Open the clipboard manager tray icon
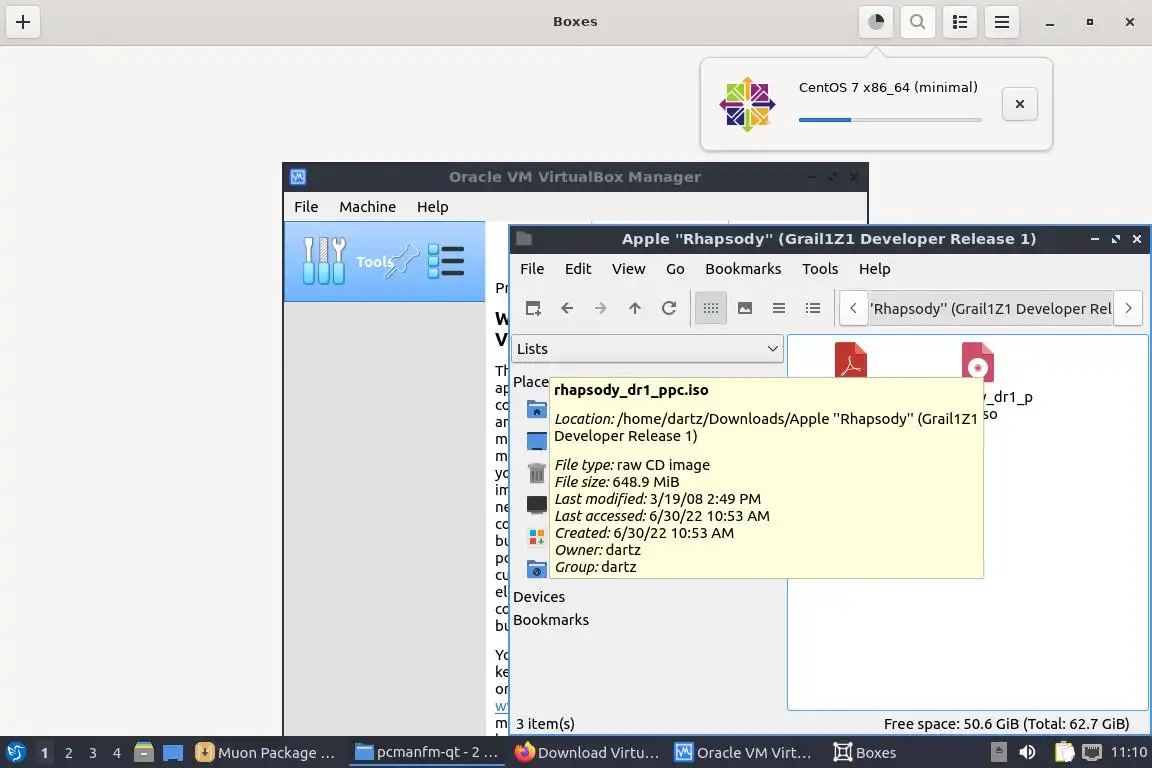 point(1064,752)
